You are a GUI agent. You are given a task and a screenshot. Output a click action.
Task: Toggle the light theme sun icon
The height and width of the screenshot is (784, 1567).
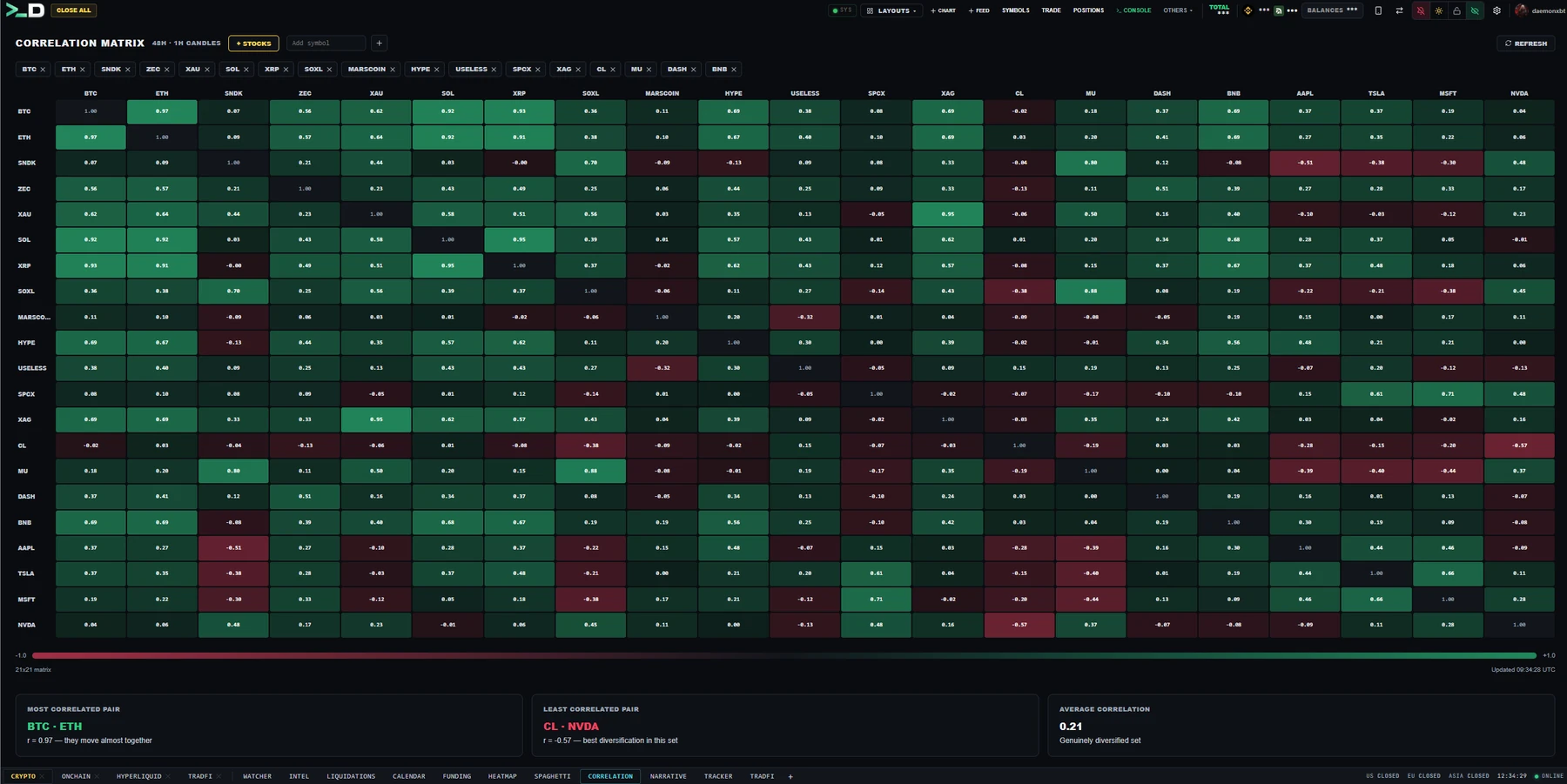click(1439, 10)
